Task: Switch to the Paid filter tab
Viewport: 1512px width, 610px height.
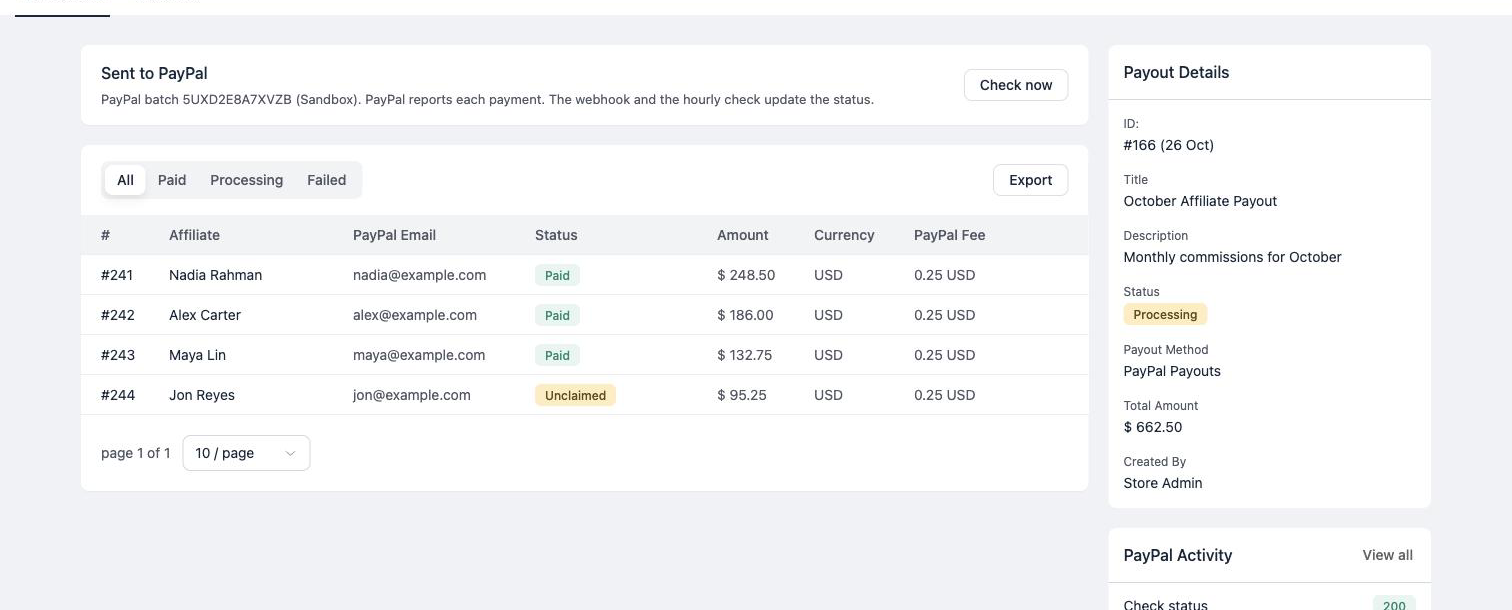Action: tap(172, 180)
